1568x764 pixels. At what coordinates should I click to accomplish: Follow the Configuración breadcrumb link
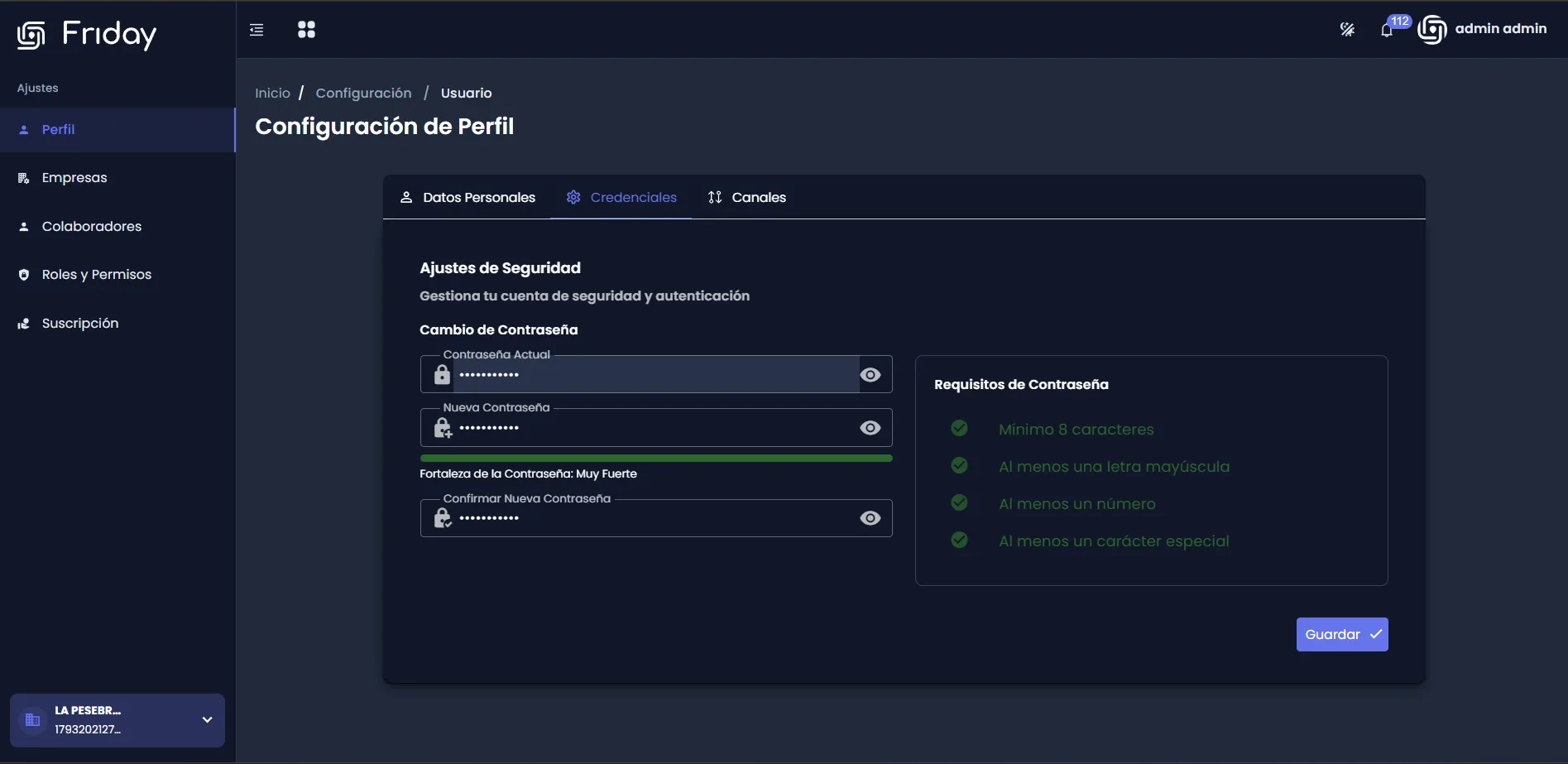click(363, 93)
